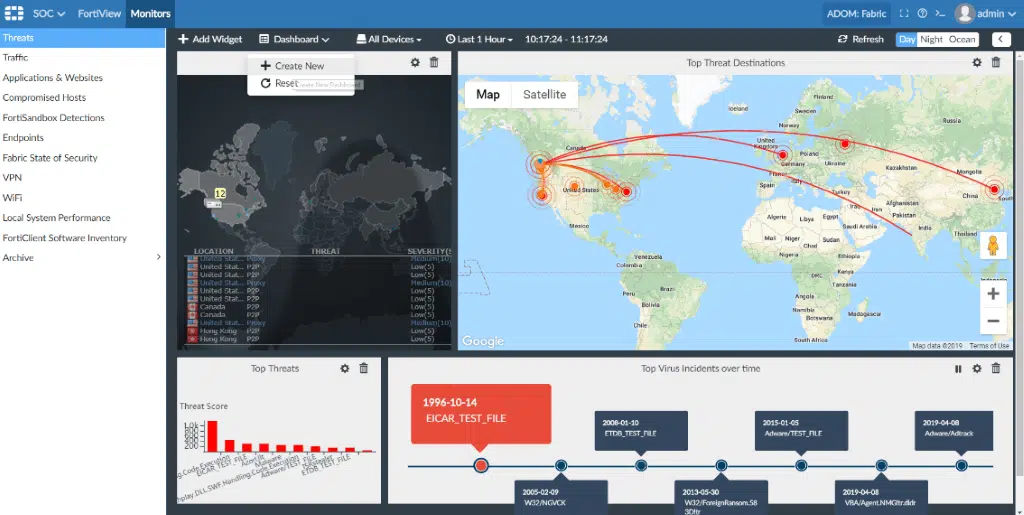Open FortiSandbox Detections monitor

[x=83, y=118]
